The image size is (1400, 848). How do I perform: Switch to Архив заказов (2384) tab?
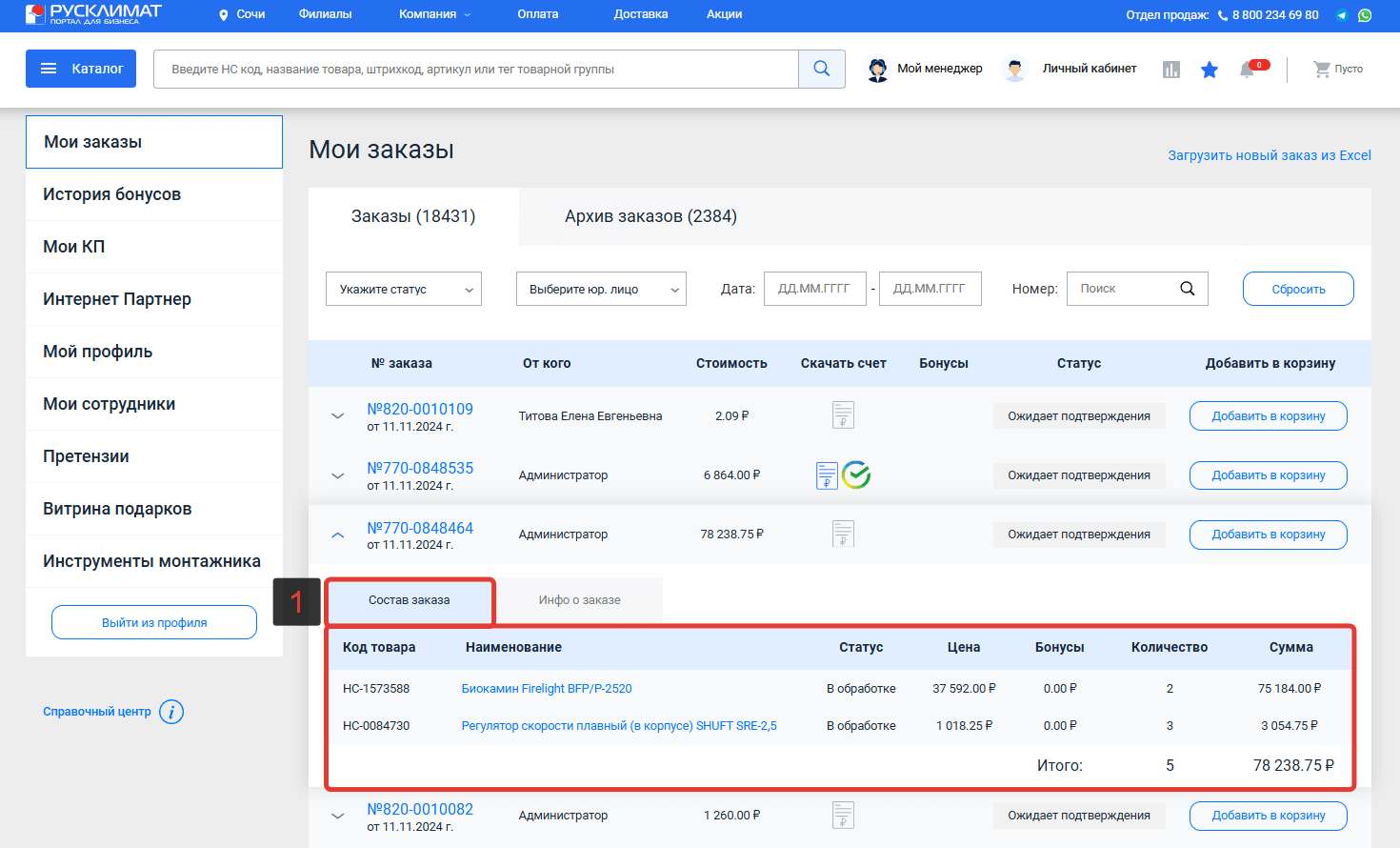(x=650, y=216)
